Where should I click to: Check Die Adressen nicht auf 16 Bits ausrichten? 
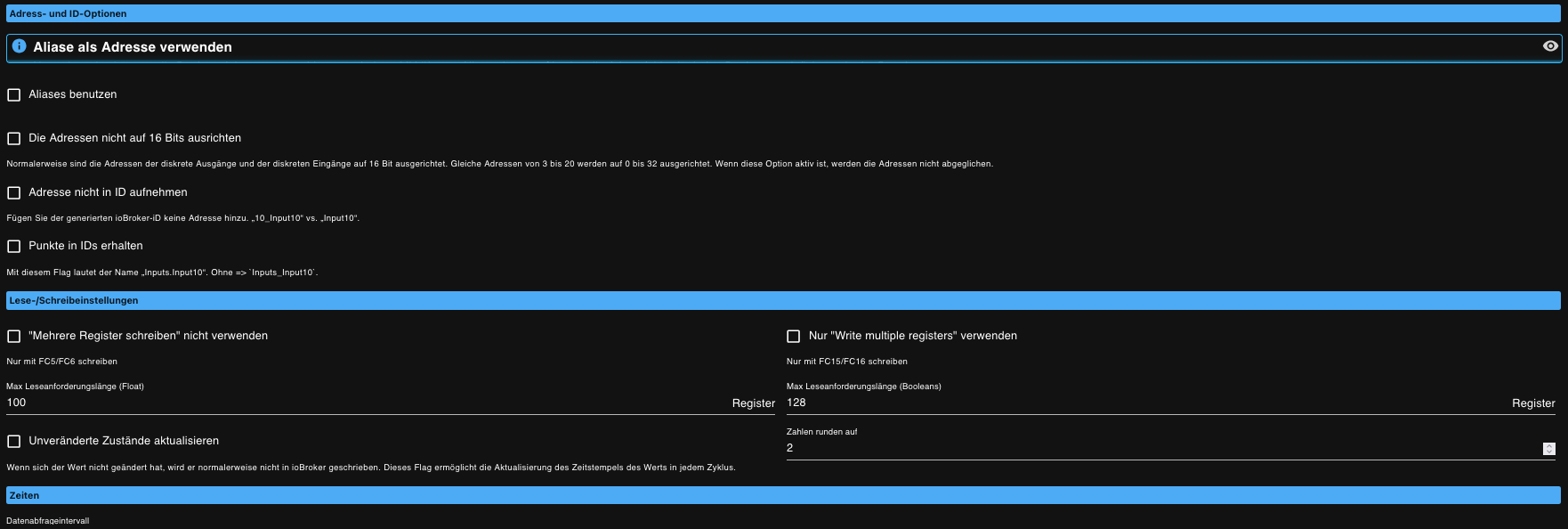coord(14,139)
